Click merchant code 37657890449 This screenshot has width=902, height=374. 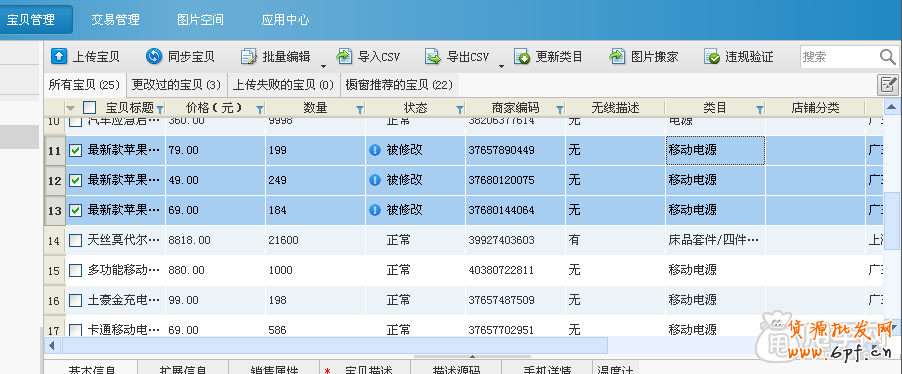(x=501, y=150)
